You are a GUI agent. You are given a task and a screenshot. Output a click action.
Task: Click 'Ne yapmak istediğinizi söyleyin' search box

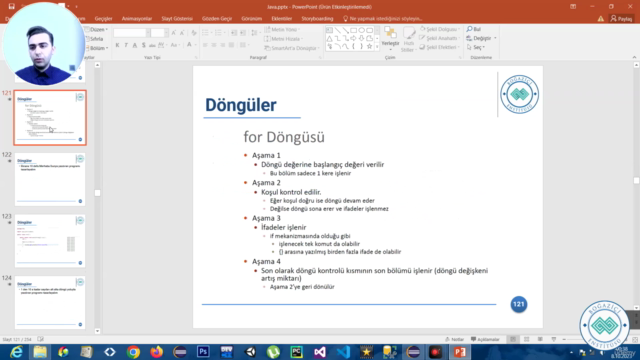click(382, 19)
